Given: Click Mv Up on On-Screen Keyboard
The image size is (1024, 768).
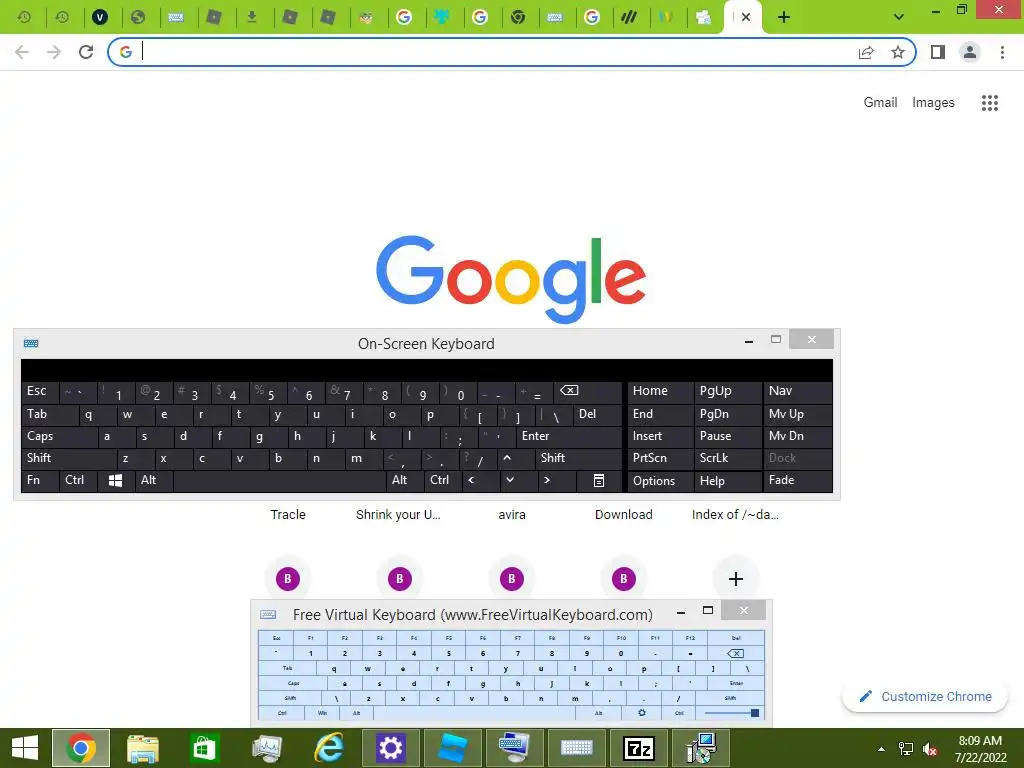Looking at the screenshot, I should (797, 414).
